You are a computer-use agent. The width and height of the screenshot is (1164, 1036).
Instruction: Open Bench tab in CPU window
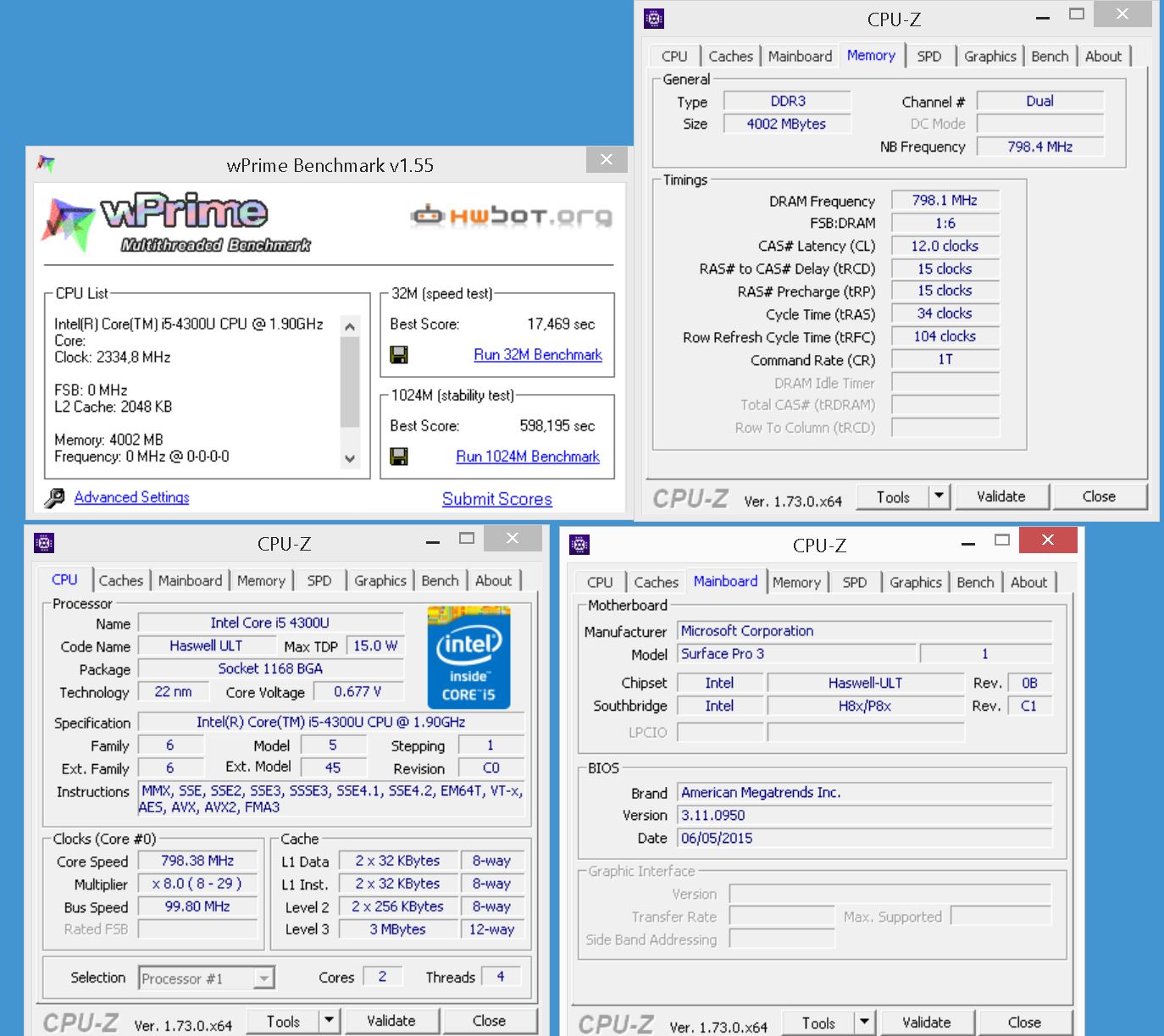coord(440,580)
